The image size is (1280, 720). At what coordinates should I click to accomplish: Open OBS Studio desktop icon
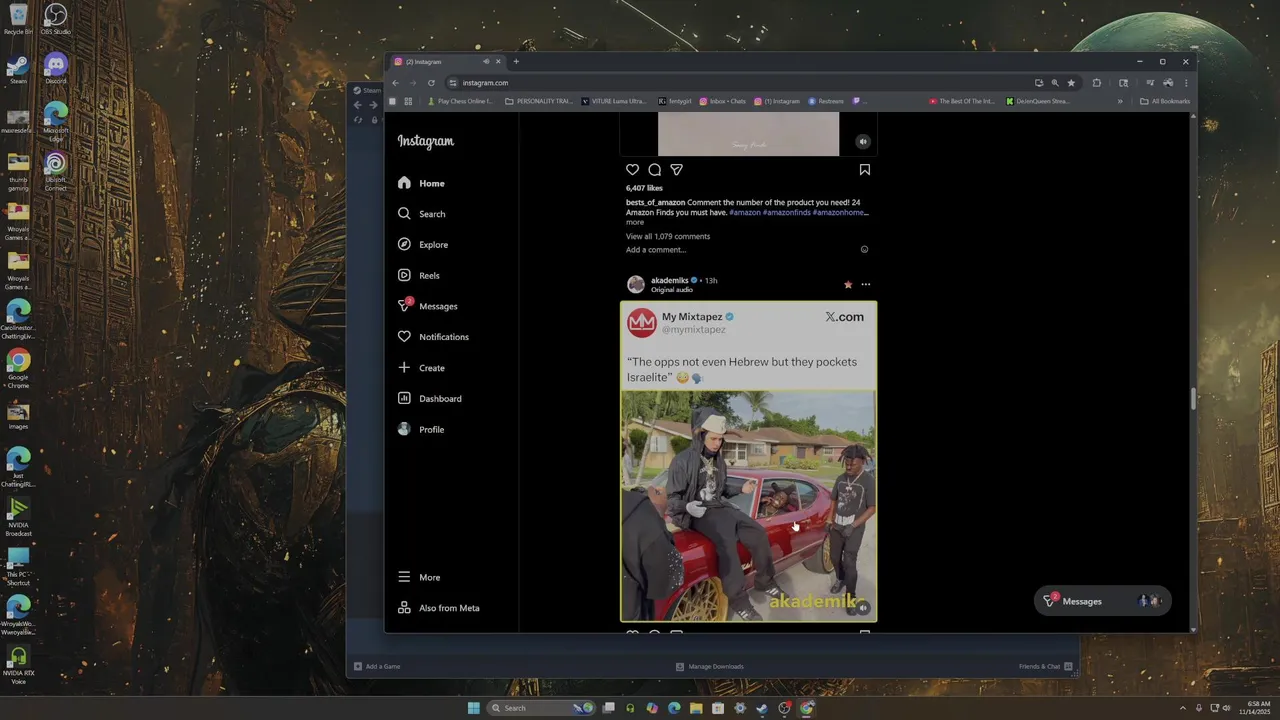56,20
